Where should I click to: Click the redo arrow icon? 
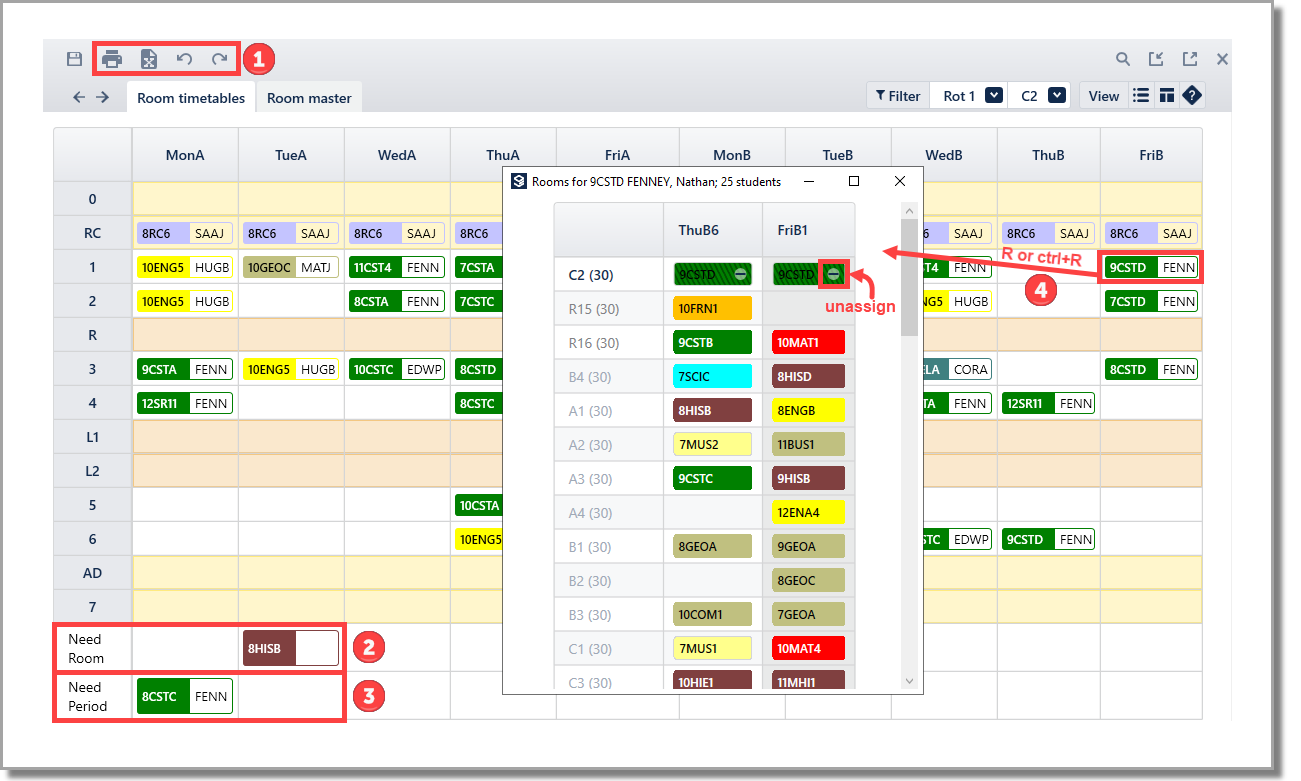[220, 59]
